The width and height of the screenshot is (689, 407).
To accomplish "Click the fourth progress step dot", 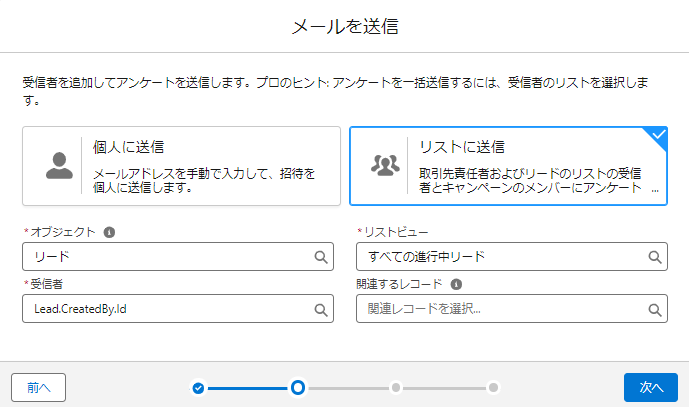I will click(493, 388).
